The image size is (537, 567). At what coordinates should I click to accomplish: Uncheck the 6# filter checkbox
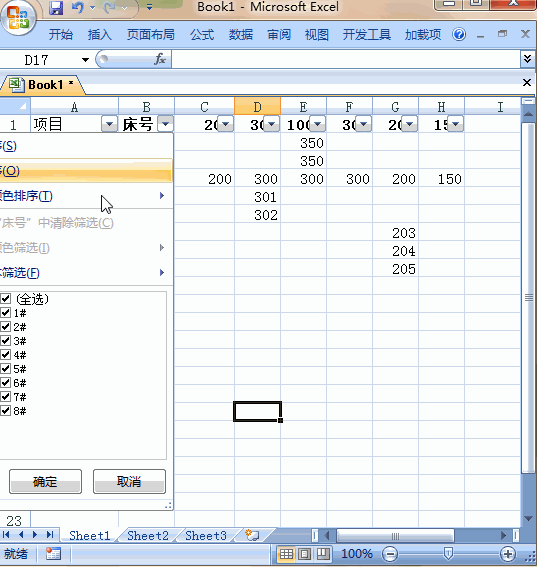(5, 383)
